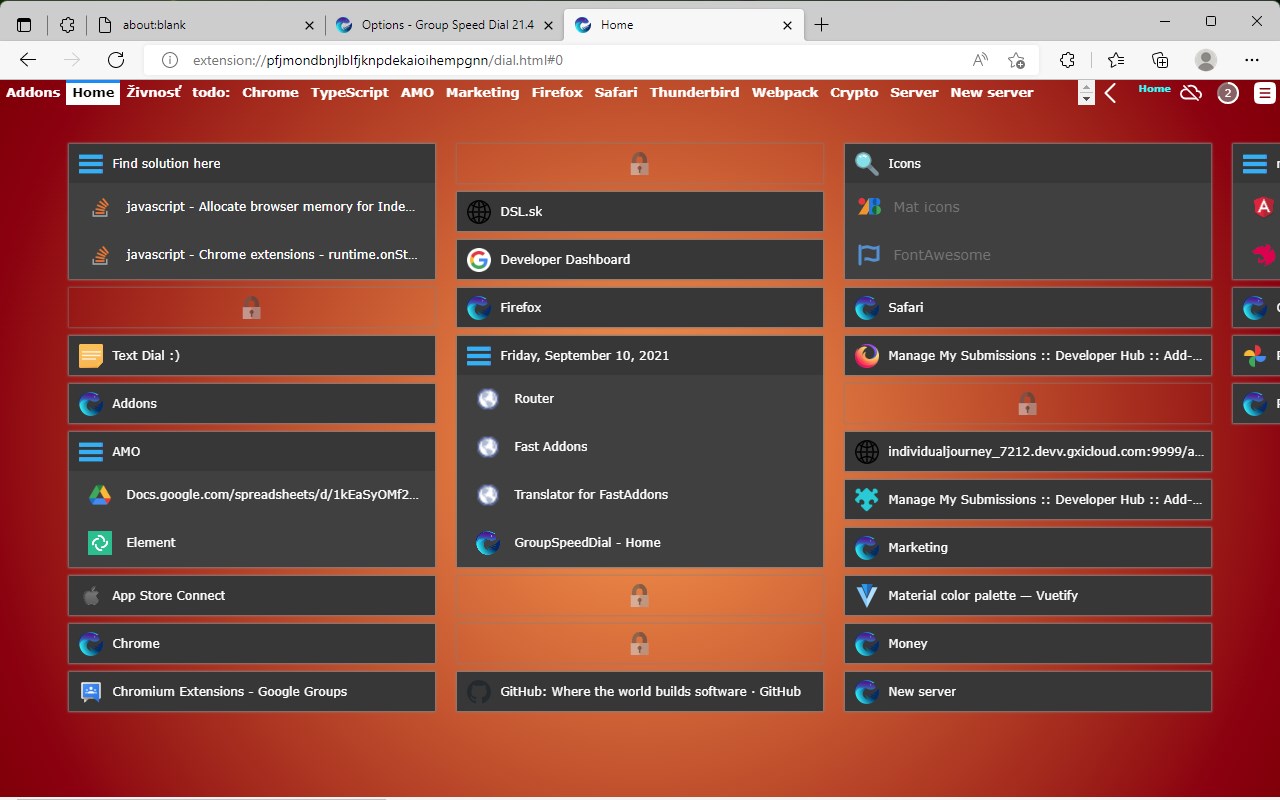Unlock the locked dial below GroupSpeedDial - Home
The image size is (1280, 800).
[639, 595]
